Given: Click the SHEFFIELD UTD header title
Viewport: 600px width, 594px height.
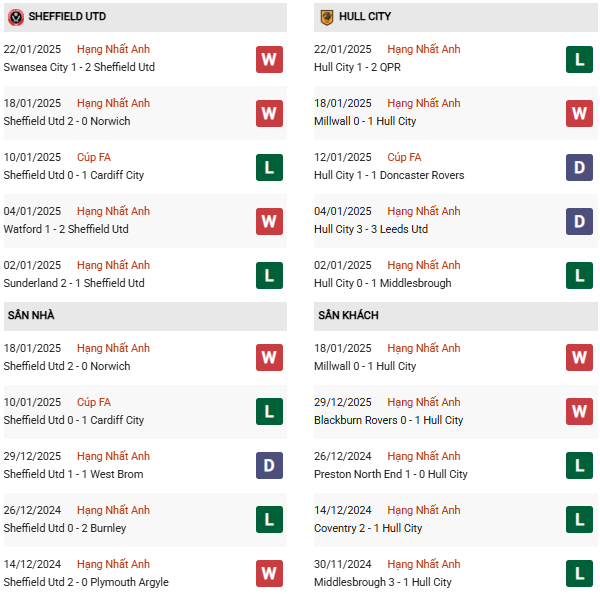Looking at the screenshot, I should pyautogui.click(x=67, y=16).
